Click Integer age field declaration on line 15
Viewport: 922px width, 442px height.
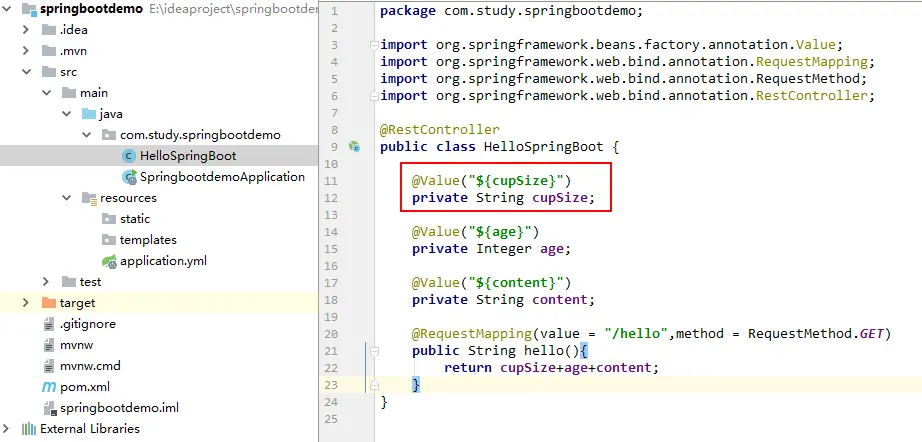pos(492,249)
